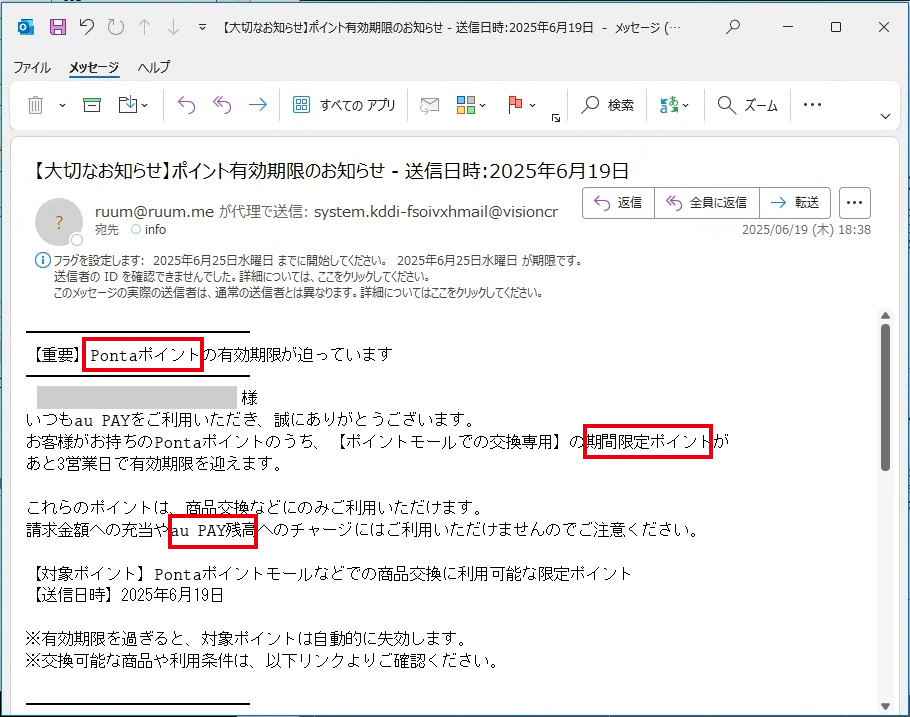
Task: Click the line ※有効期限を過ぎると、対象ポイントは自動的に失効します。
Action: 247,639
